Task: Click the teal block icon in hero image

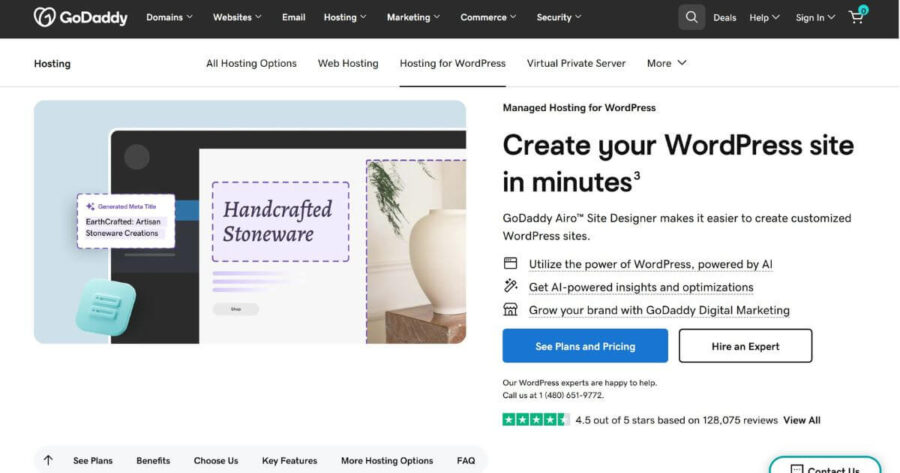Action: 106,308
